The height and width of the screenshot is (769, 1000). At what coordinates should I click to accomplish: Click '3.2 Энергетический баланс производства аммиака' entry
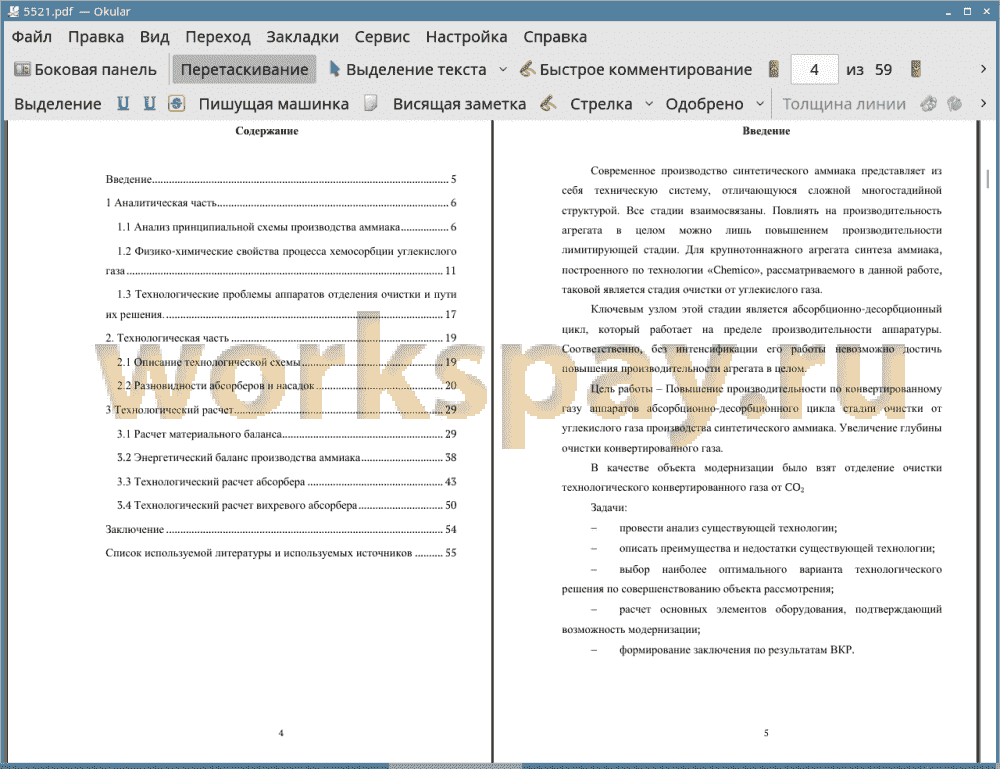(286, 457)
